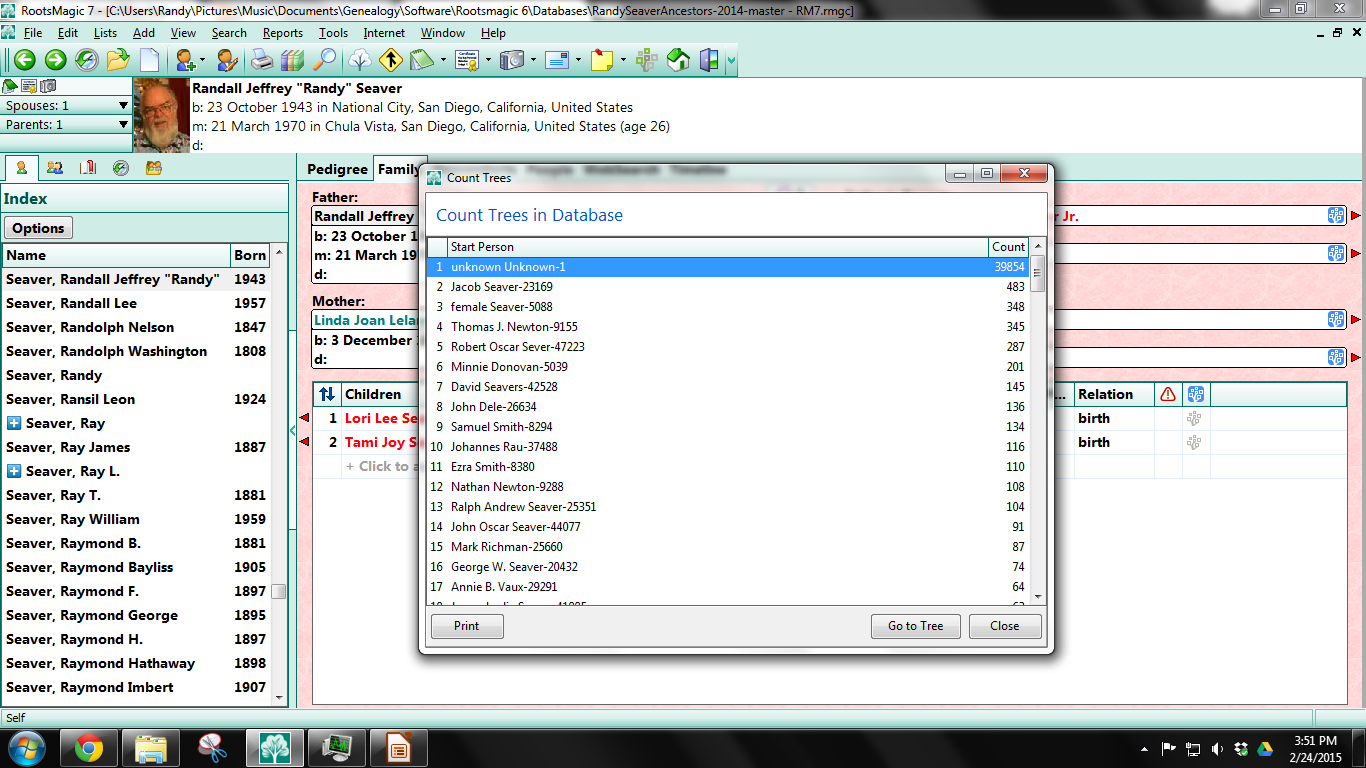This screenshot has width=1366, height=768.
Task: Select Seaver, Raymond Hathaway in Index
Action: (x=136, y=663)
